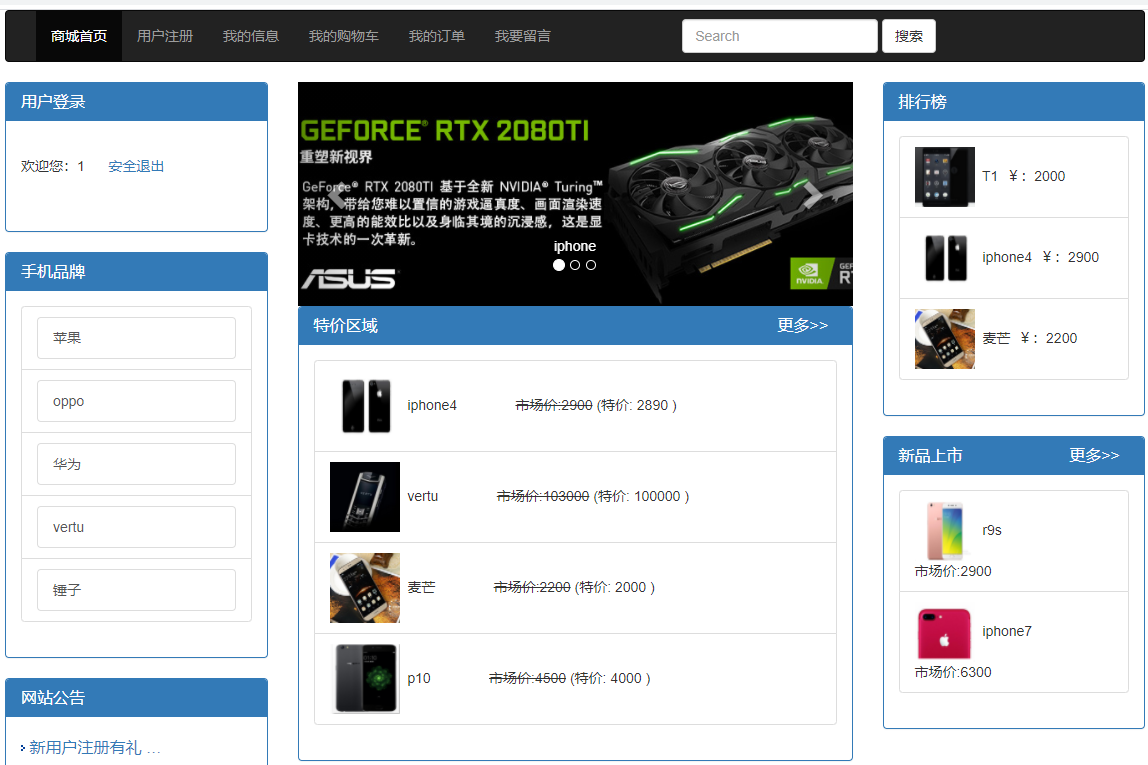This screenshot has width=1148, height=765.
Task: Click 市场价:6300 text under iphone7
Action: tap(953, 672)
